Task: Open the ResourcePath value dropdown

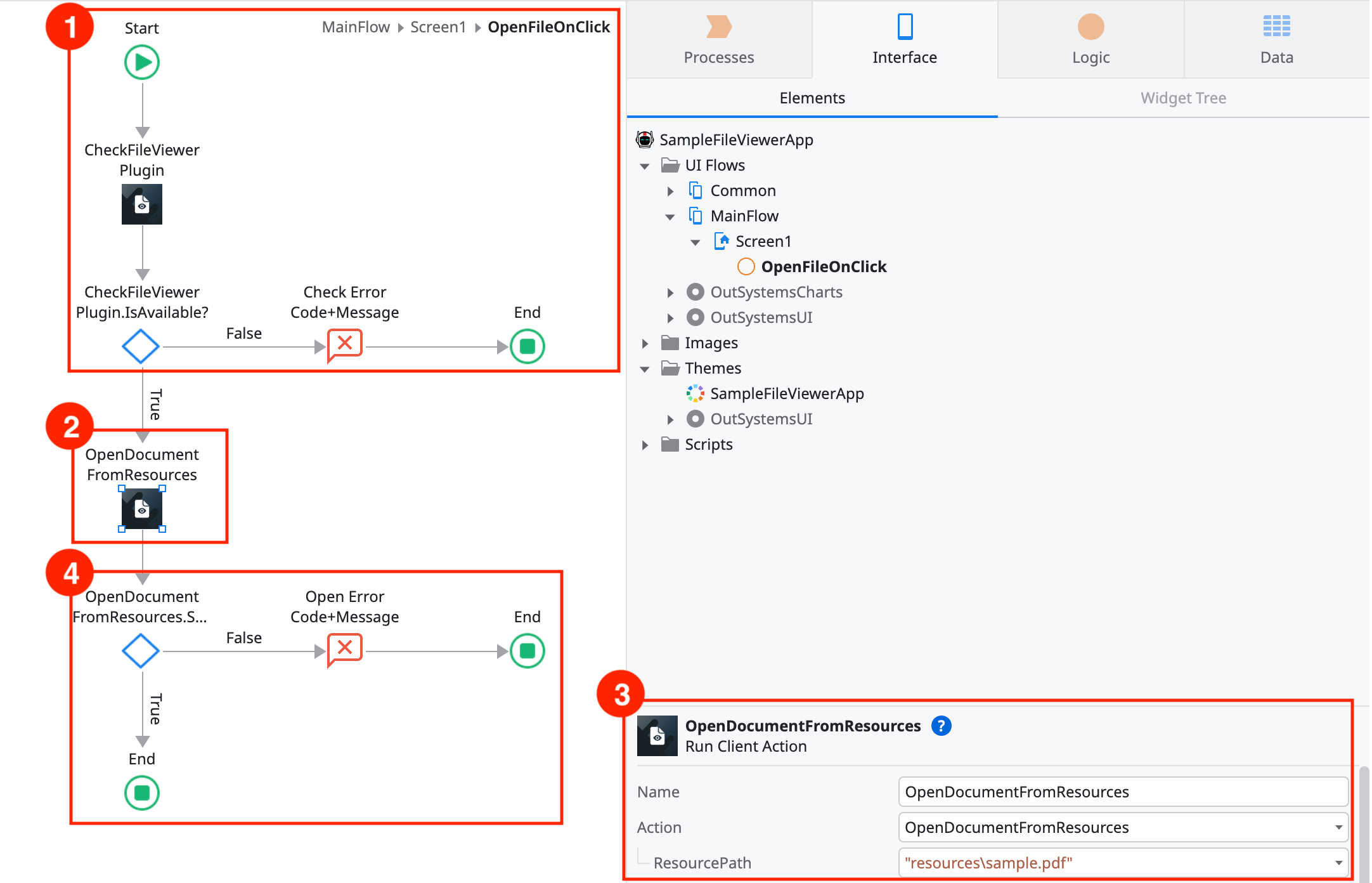Action: tap(1338, 863)
